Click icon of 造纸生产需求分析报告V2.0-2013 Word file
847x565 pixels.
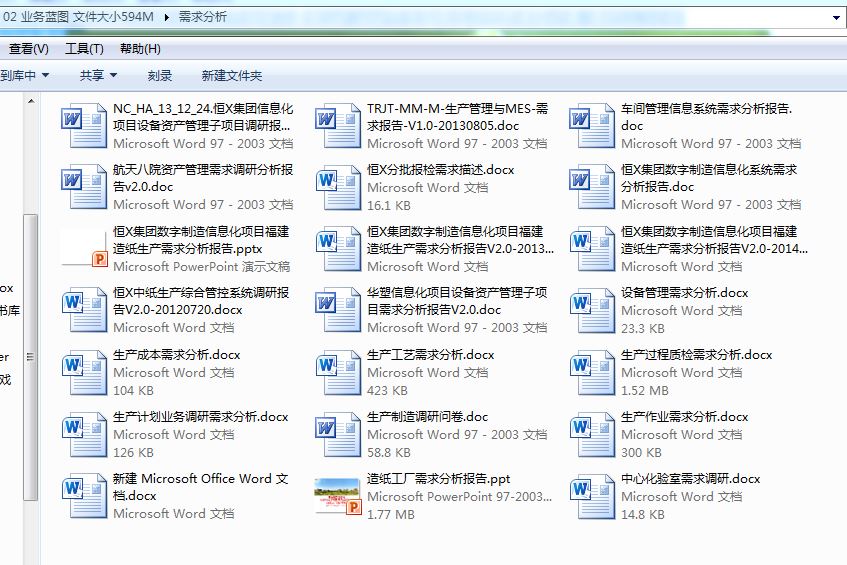[x=338, y=248]
